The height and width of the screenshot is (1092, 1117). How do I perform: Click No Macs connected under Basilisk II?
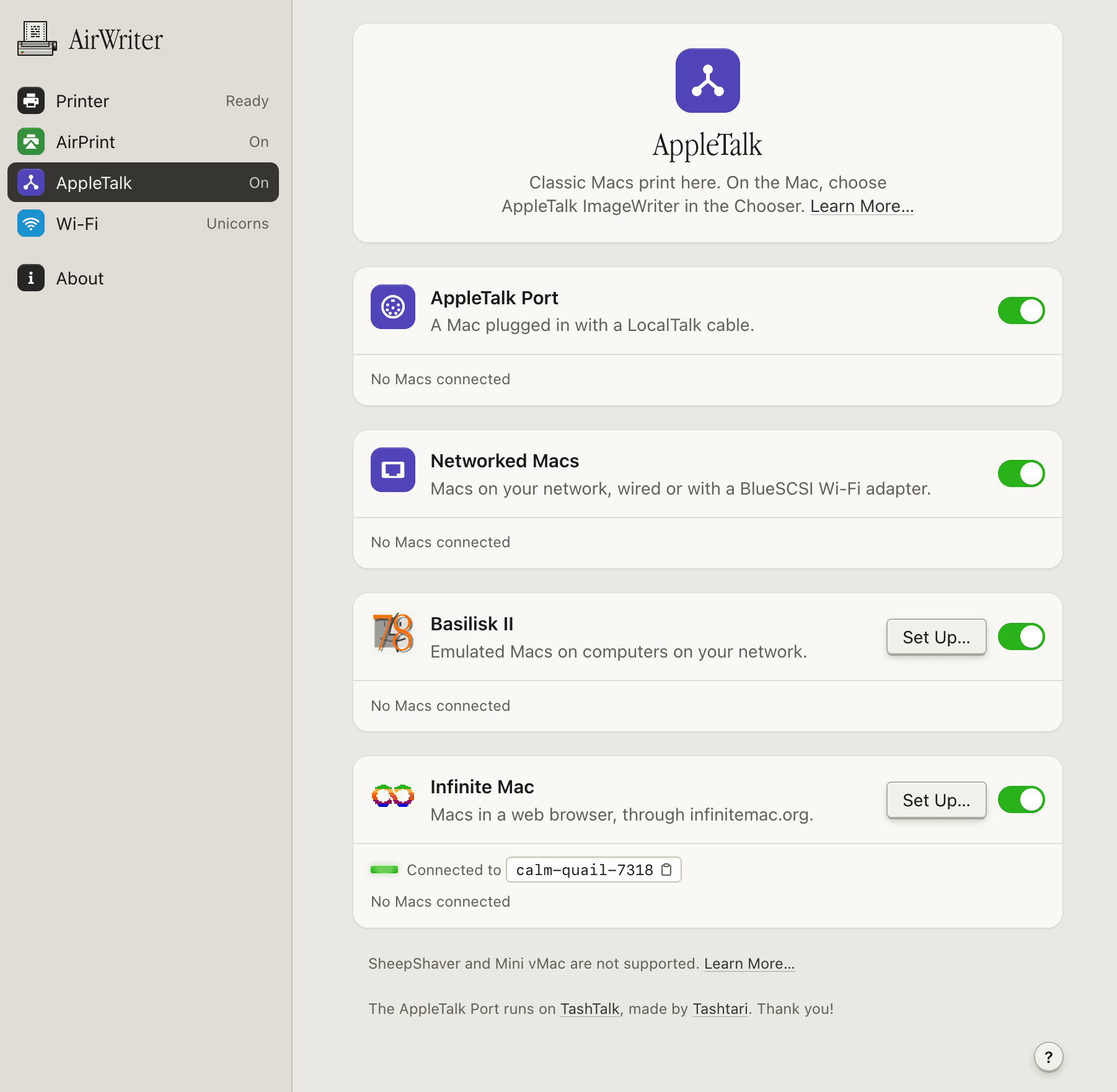(440, 706)
